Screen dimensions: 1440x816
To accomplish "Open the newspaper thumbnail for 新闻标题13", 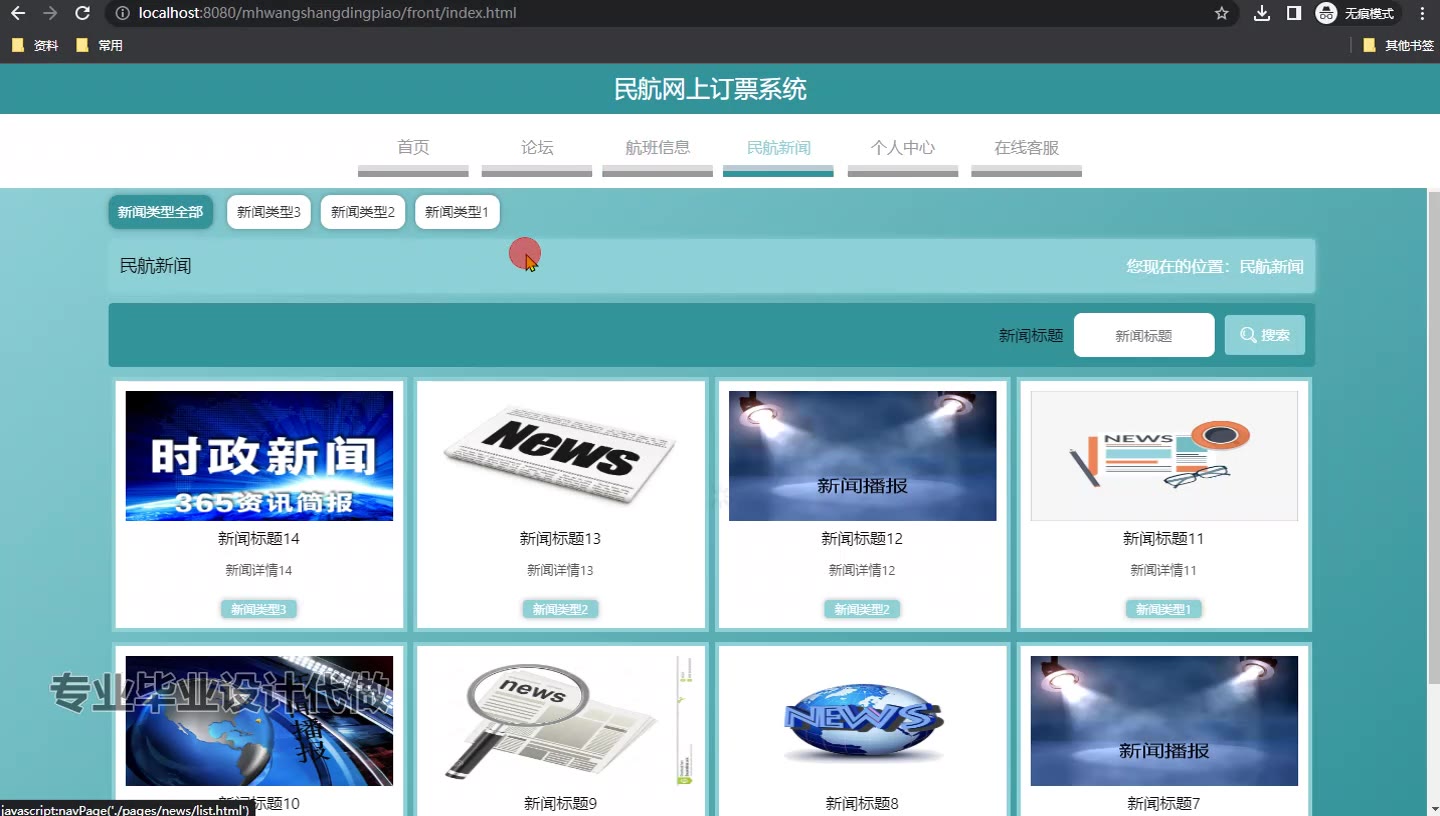I will tap(560, 456).
